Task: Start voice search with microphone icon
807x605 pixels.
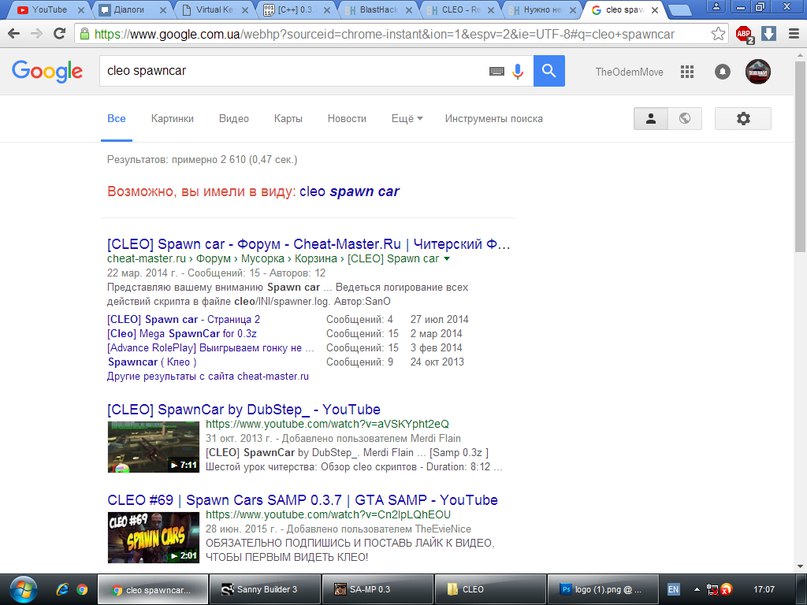Action: [x=518, y=71]
